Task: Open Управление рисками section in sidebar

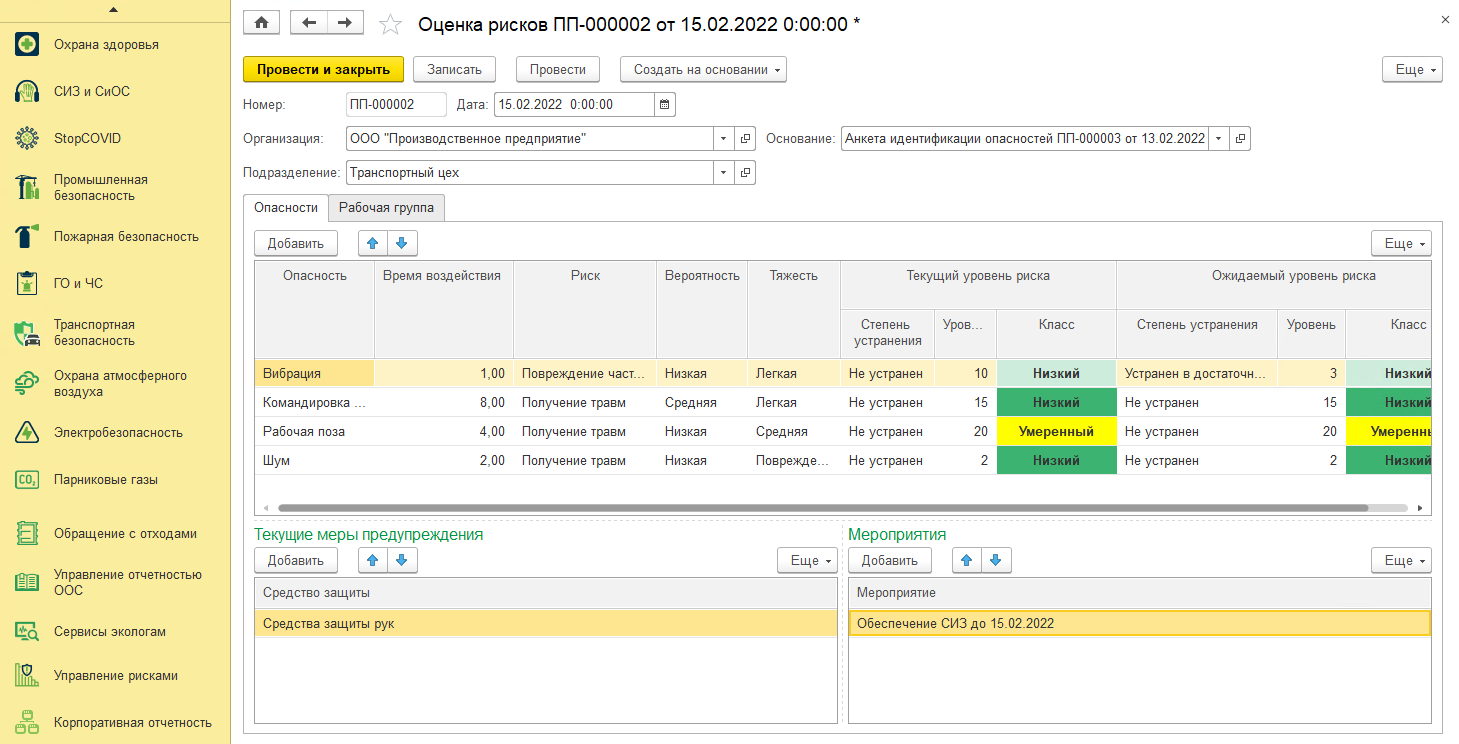Action: click(x=116, y=675)
